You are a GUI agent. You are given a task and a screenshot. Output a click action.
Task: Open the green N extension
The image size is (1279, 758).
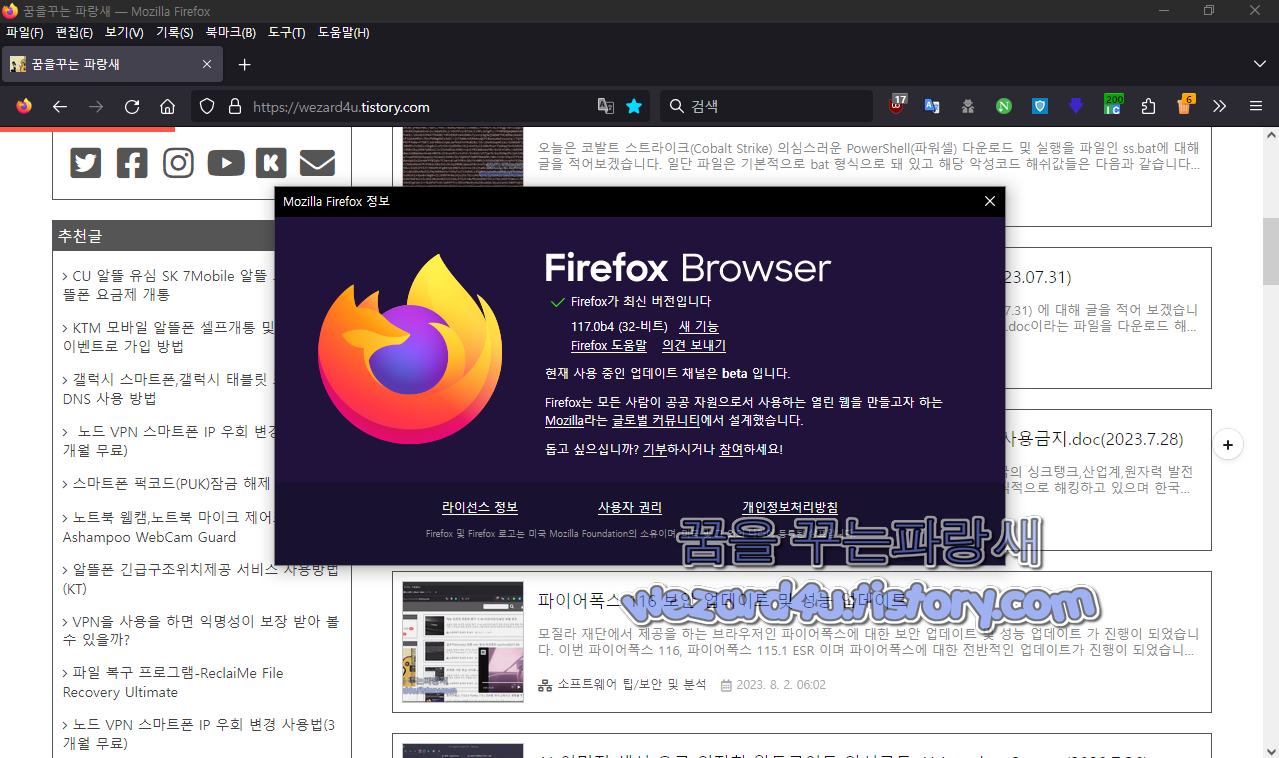(x=1003, y=106)
